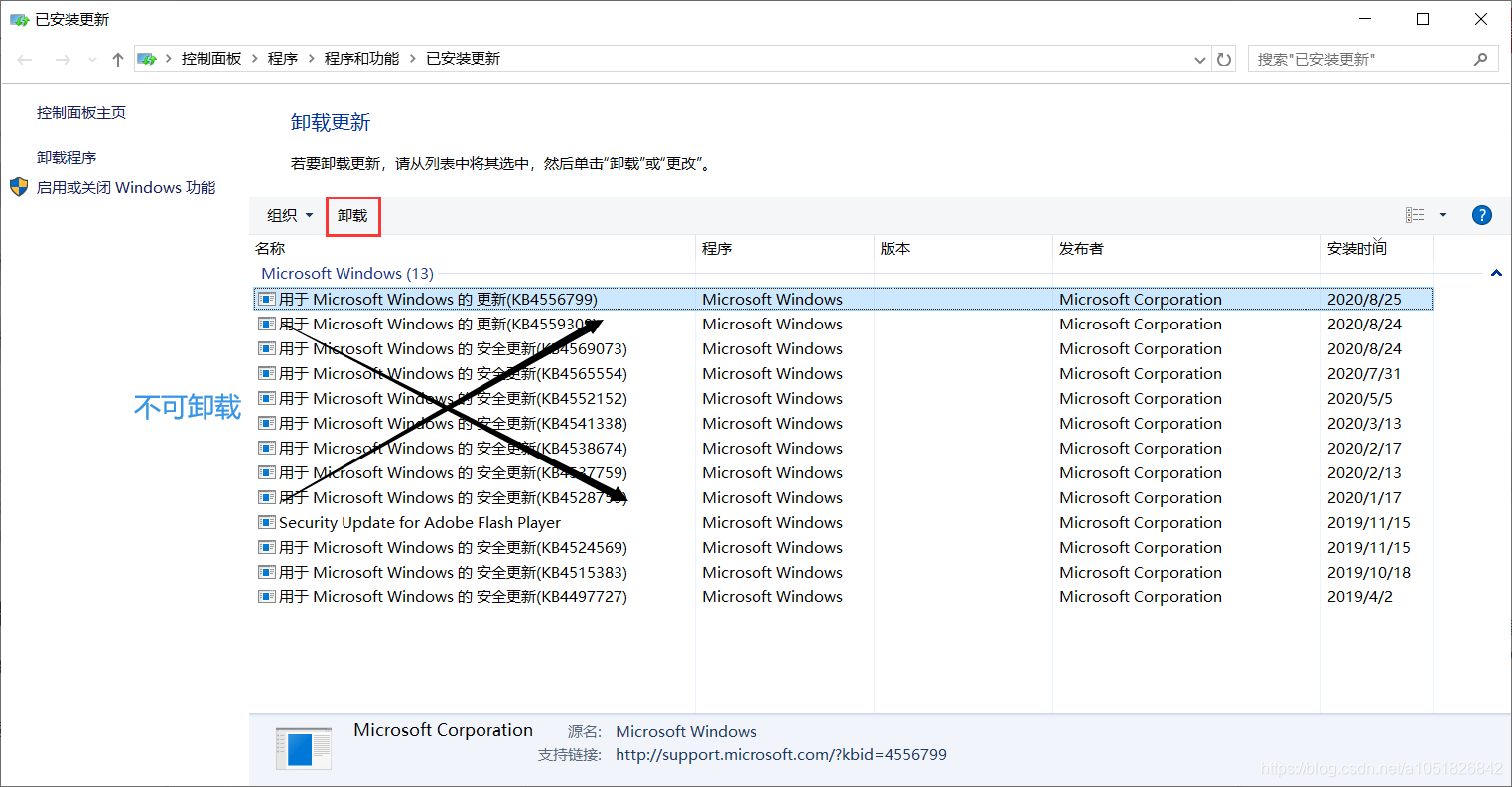Click the Adobe Flash Player update icon
The width and height of the screenshot is (1512, 787).
(x=266, y=522)
